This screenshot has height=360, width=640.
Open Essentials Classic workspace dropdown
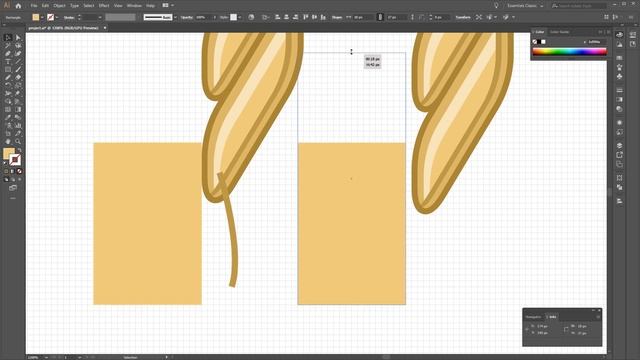(x=525, y=6)
